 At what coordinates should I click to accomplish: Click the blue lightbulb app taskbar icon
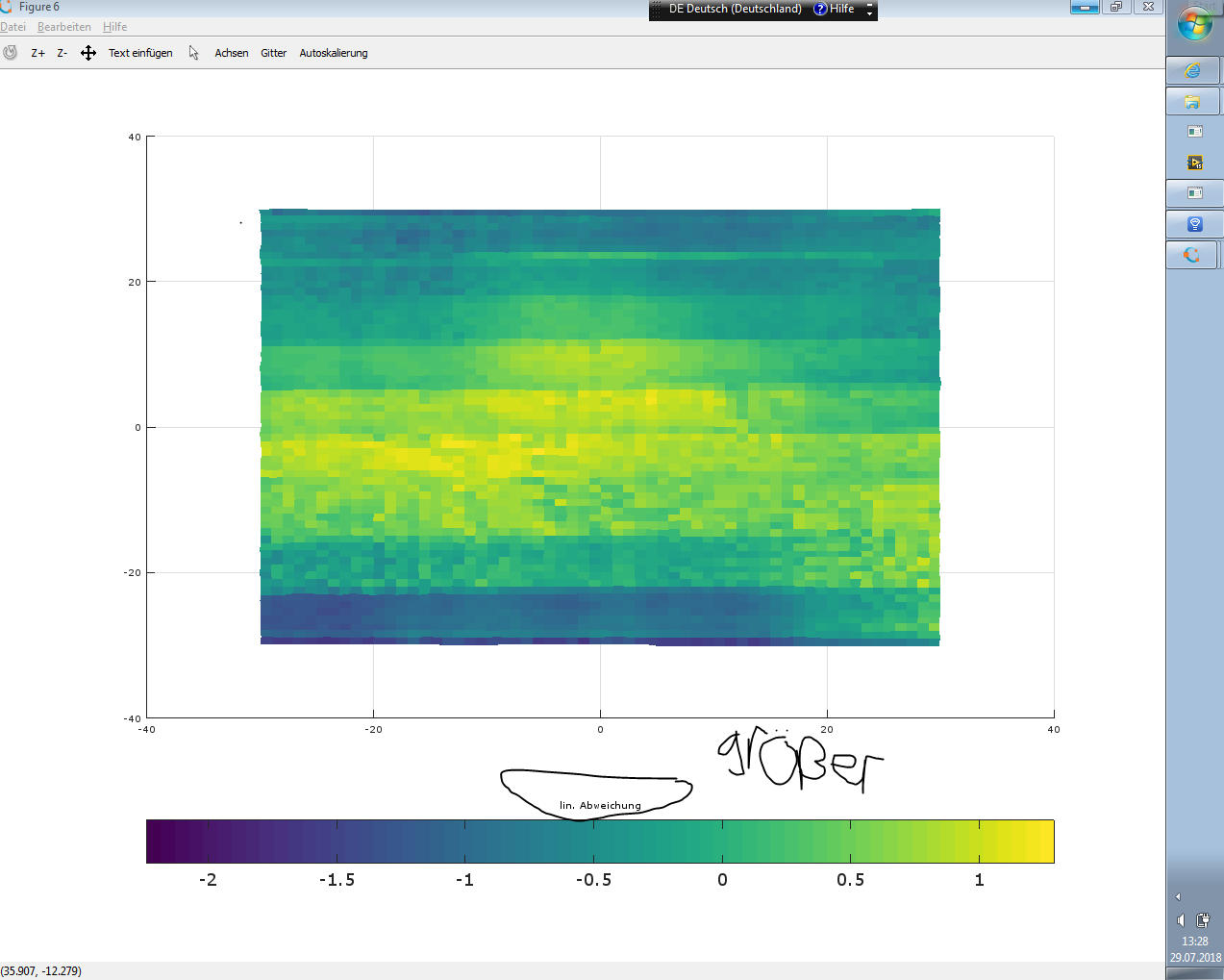(1194, 224)
